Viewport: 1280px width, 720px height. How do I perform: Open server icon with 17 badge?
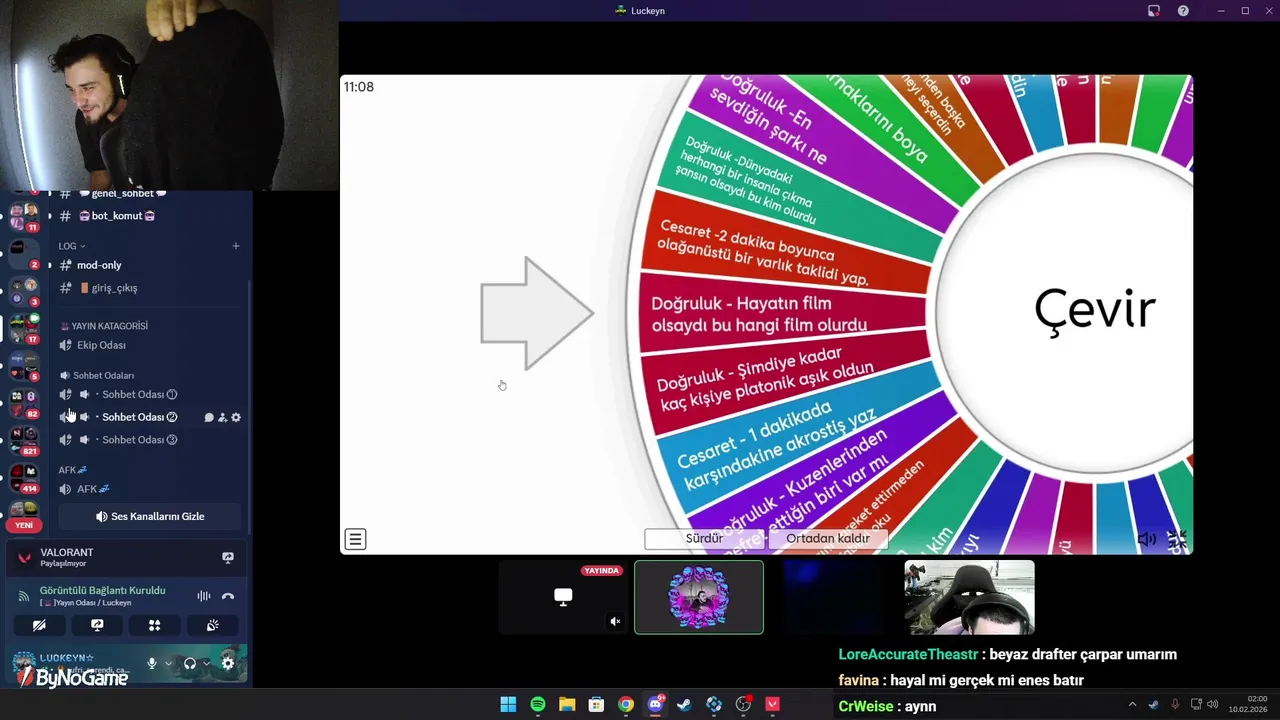coord(24,327)
